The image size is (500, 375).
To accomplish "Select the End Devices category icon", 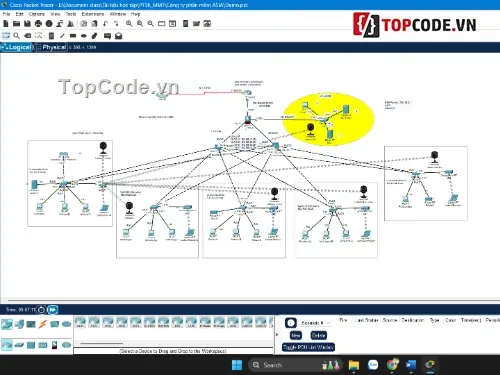I will tap(19, 324).
